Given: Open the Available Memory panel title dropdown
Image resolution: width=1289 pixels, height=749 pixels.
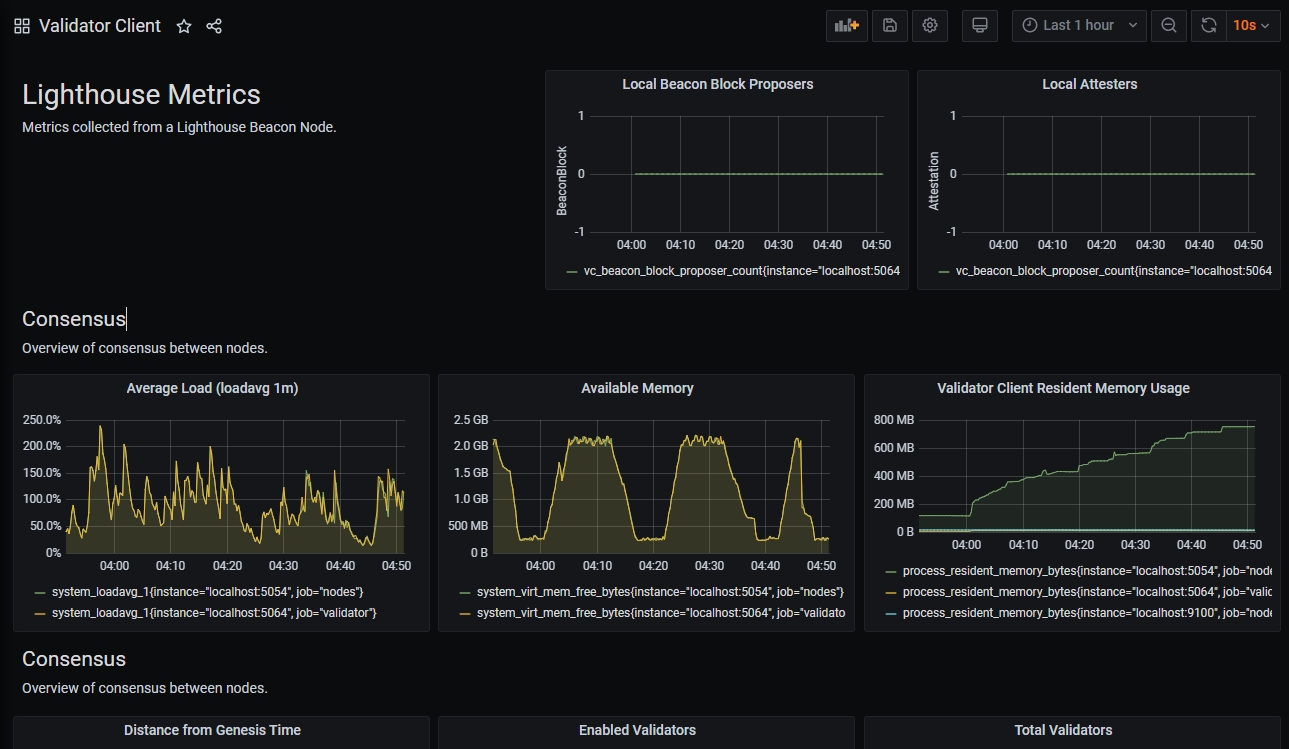Looking at the screenshot, I should click(x=637, y=388).
